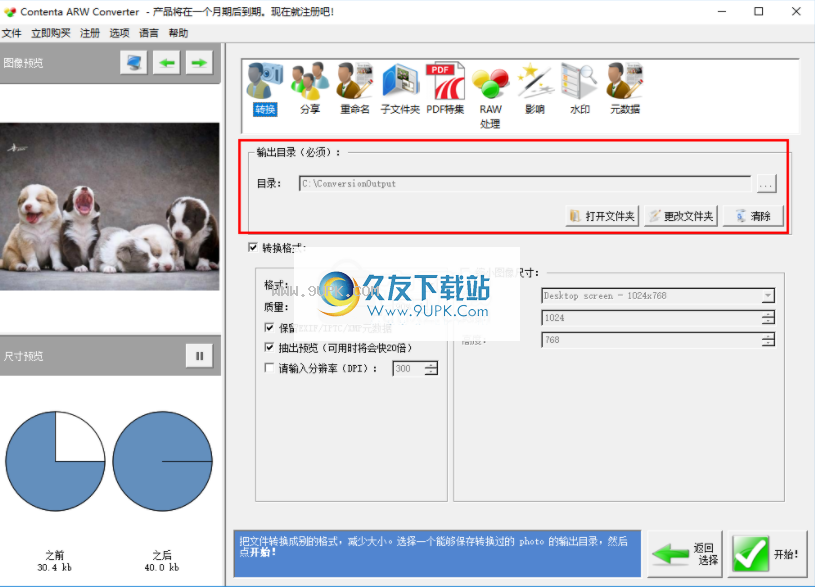Open the 帮助 menu
Image resolution: width=815 pixels, height=588 pixels.
(178, 33)
